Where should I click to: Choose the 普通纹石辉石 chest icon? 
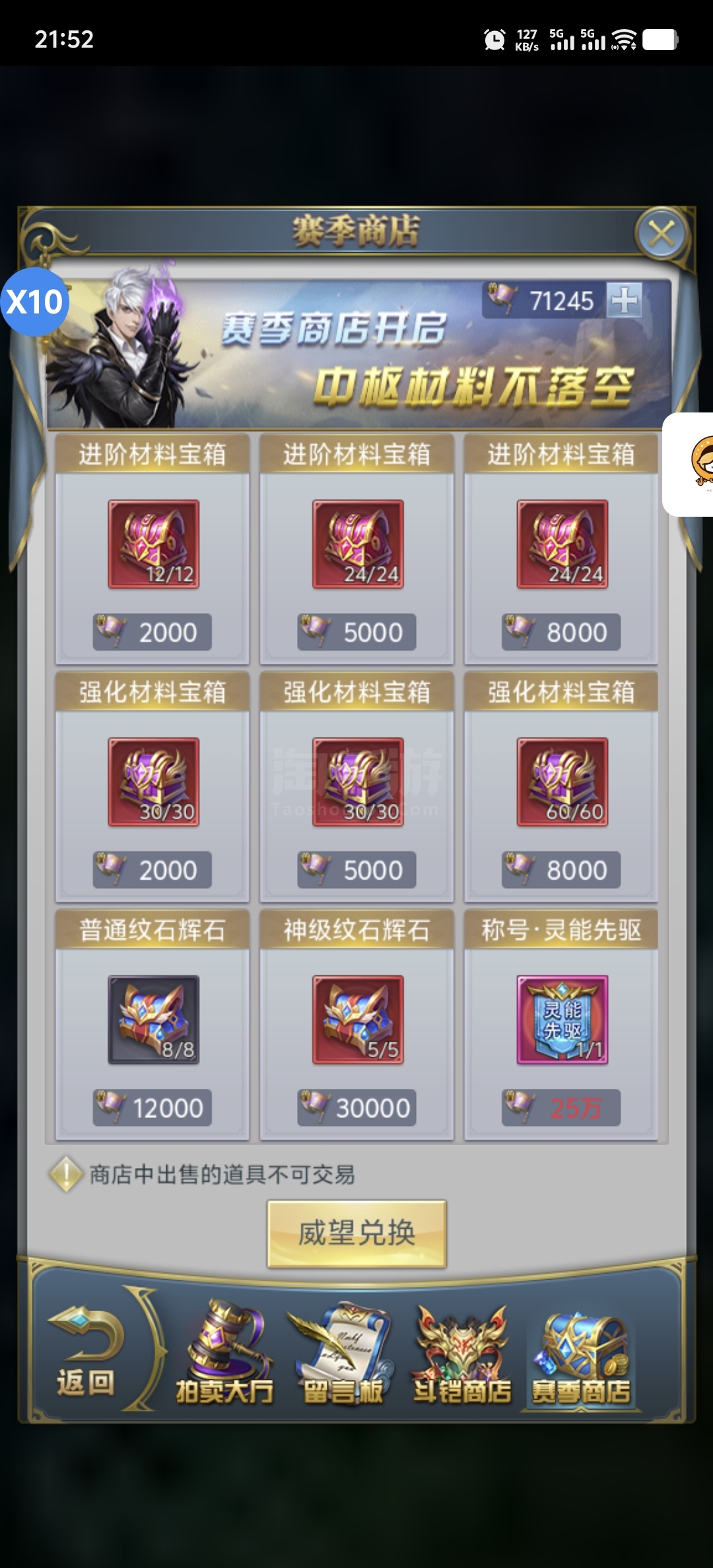153,1019
